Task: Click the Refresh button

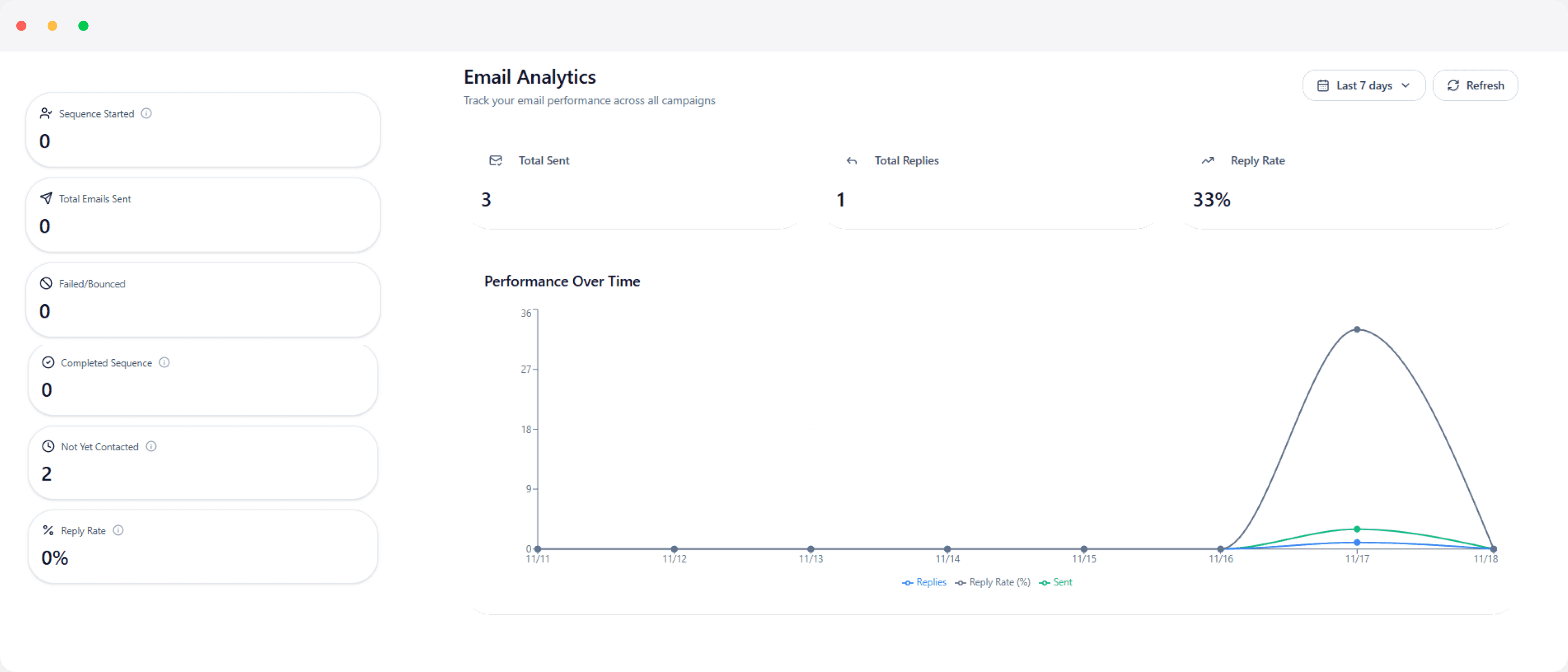Action: point(1475,85)
